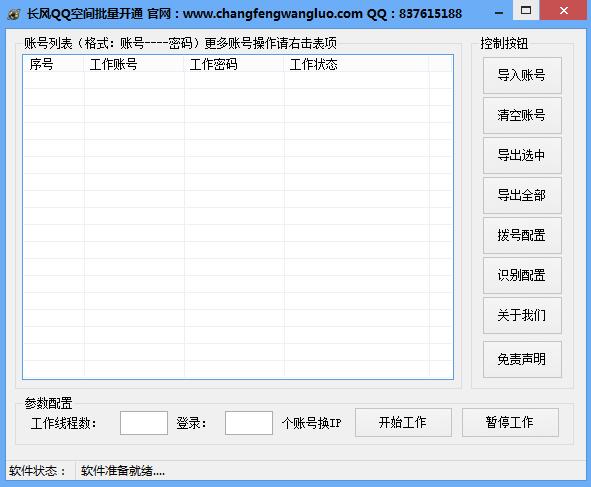This screenshot has width=591, height=487.
Task: Click the 个账号换IP label
Action: tap(311, 423)
